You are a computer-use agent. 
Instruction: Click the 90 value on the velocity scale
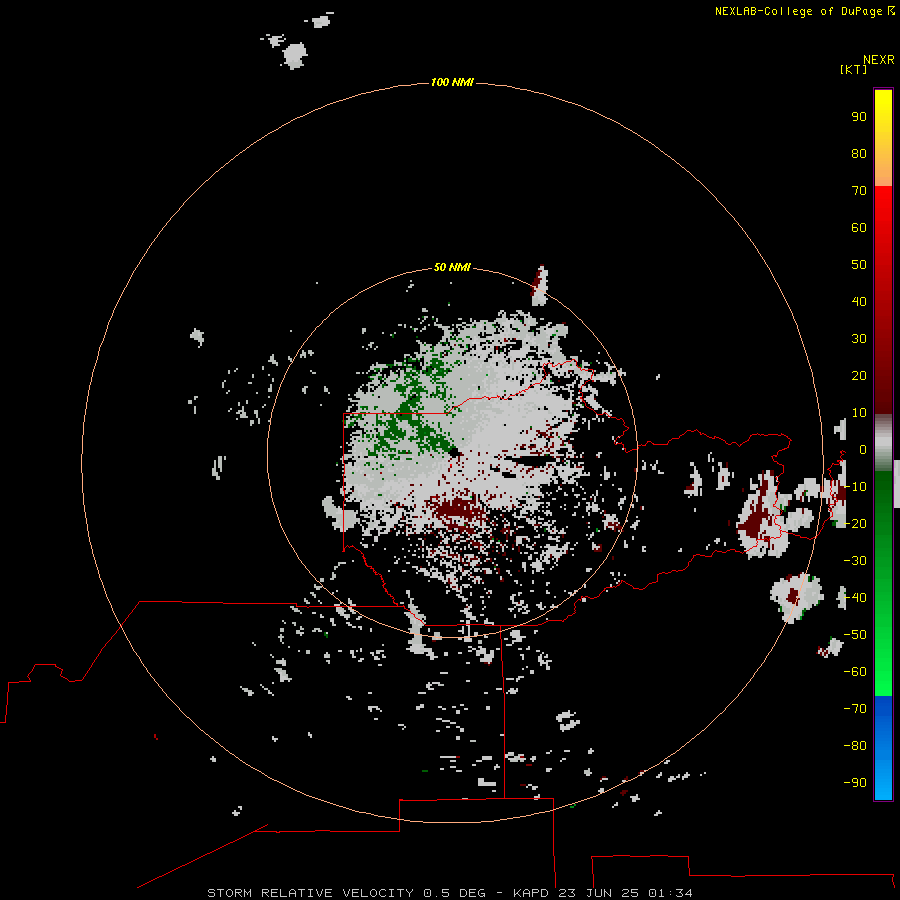coord(859,117)
